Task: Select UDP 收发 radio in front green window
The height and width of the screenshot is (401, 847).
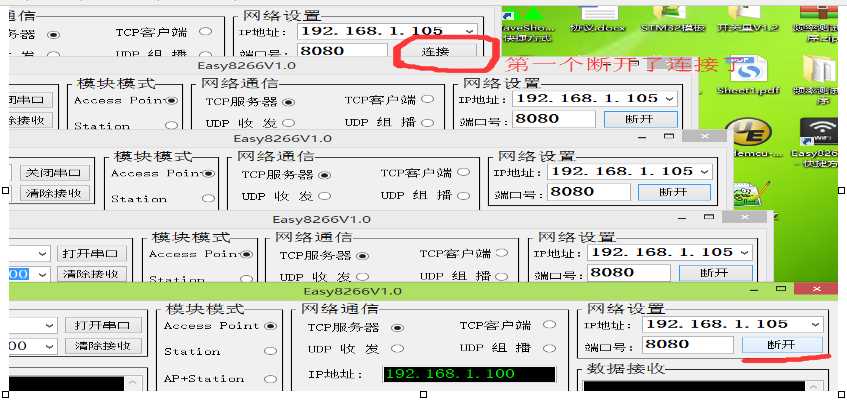Action: (397, 349)
